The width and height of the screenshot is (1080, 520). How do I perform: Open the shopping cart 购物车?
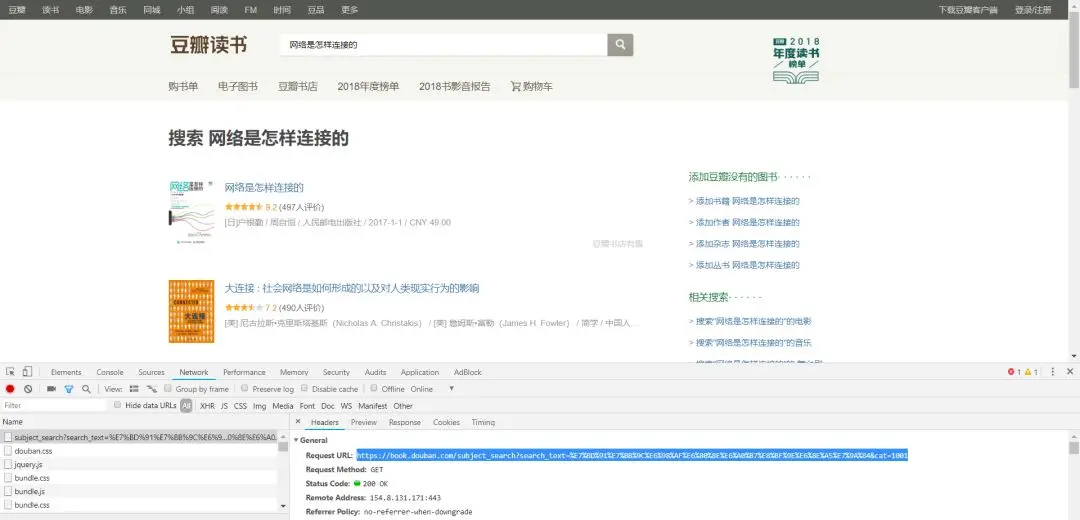pyautogui.click(x=532, y=87)
